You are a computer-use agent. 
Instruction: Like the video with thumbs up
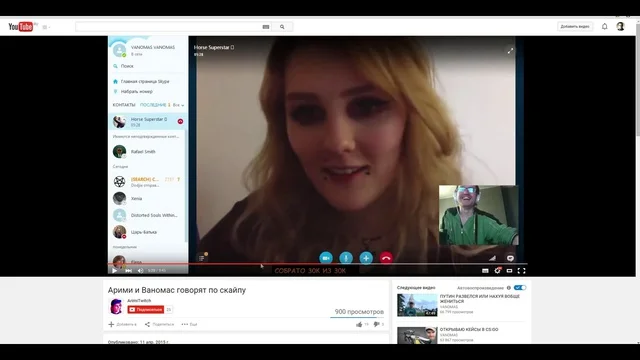[359, 324]
